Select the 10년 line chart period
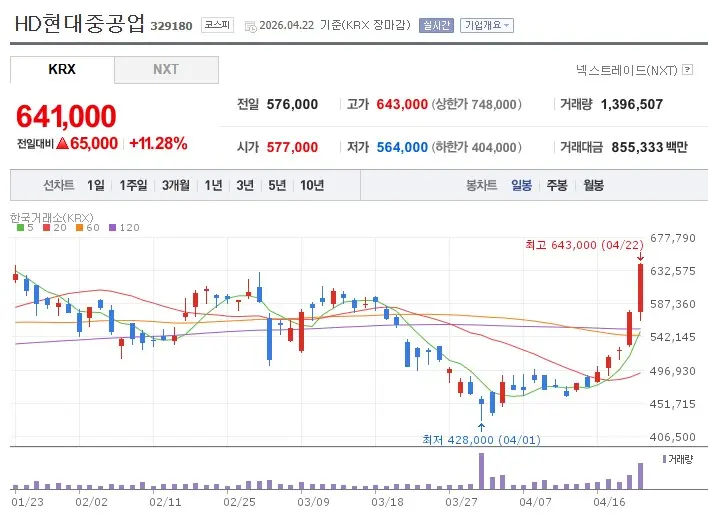Screen dimensions: 708x518 click(312, 185)
